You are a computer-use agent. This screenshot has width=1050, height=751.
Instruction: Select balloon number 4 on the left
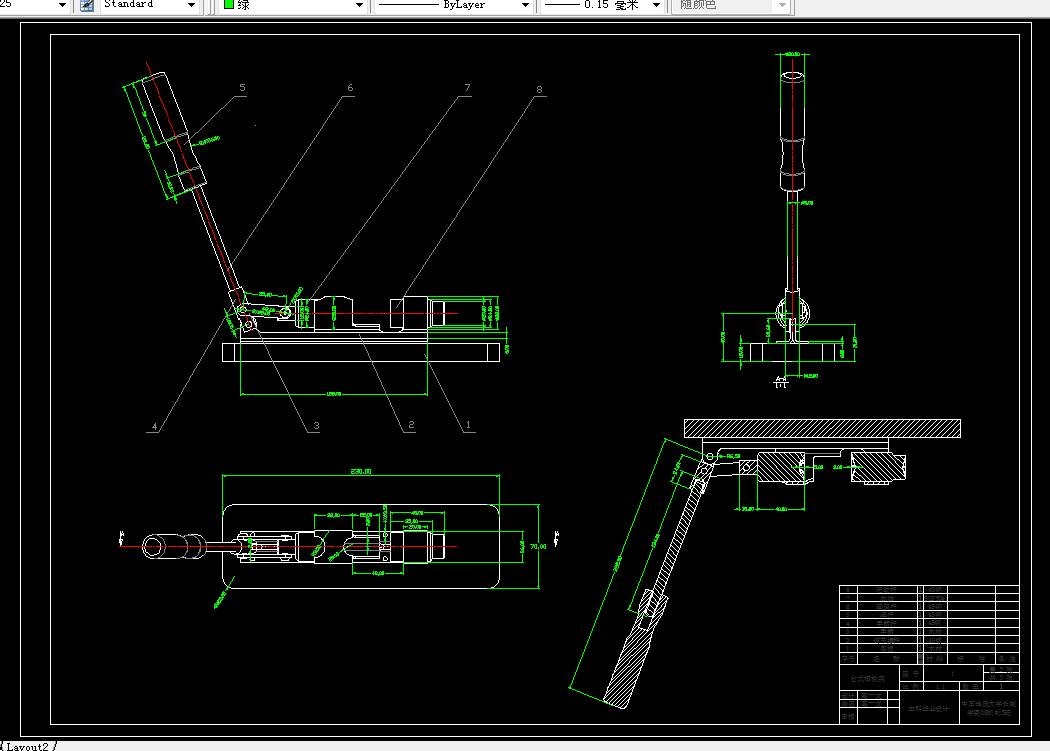(153, 425)
